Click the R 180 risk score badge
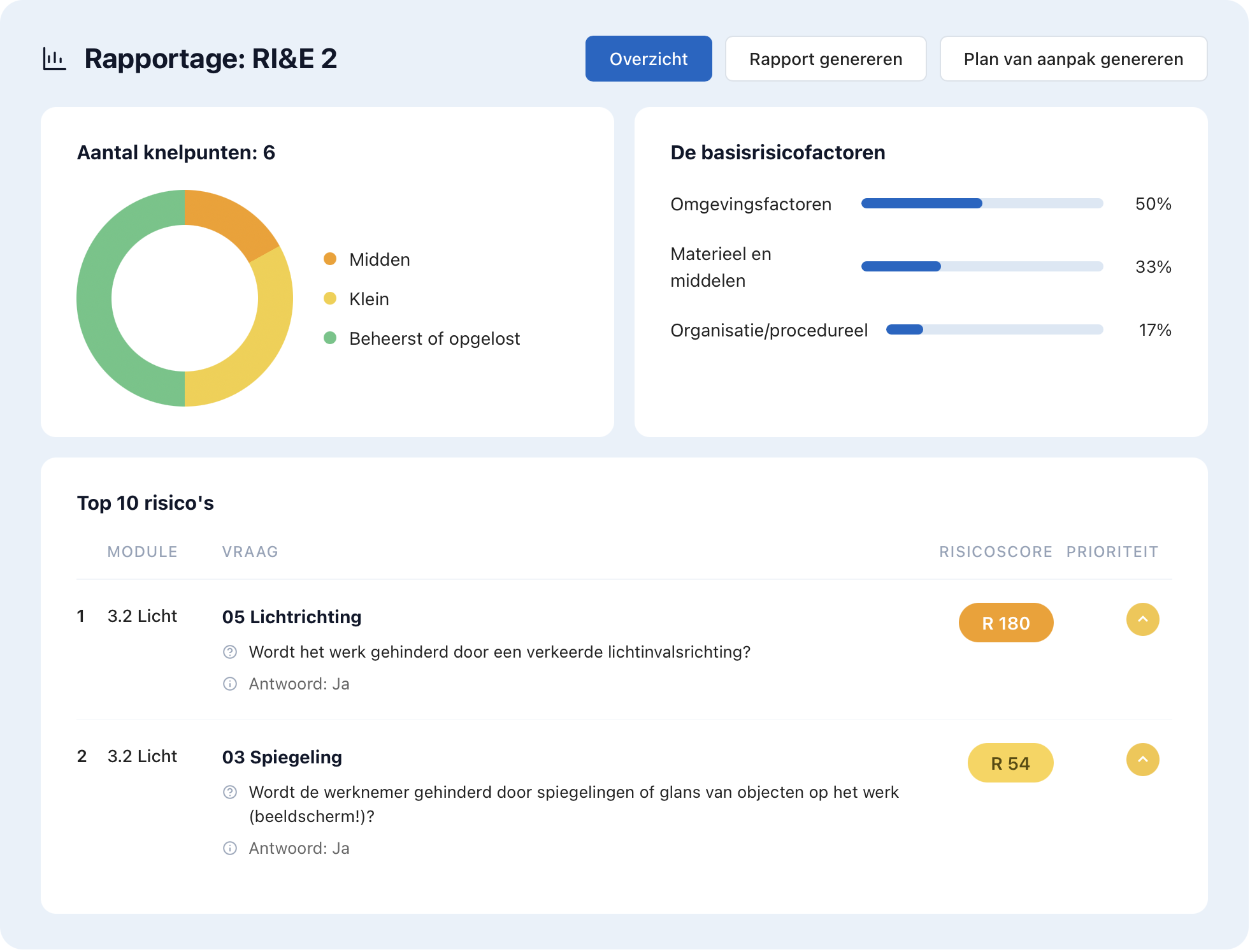 [1006, 623]
